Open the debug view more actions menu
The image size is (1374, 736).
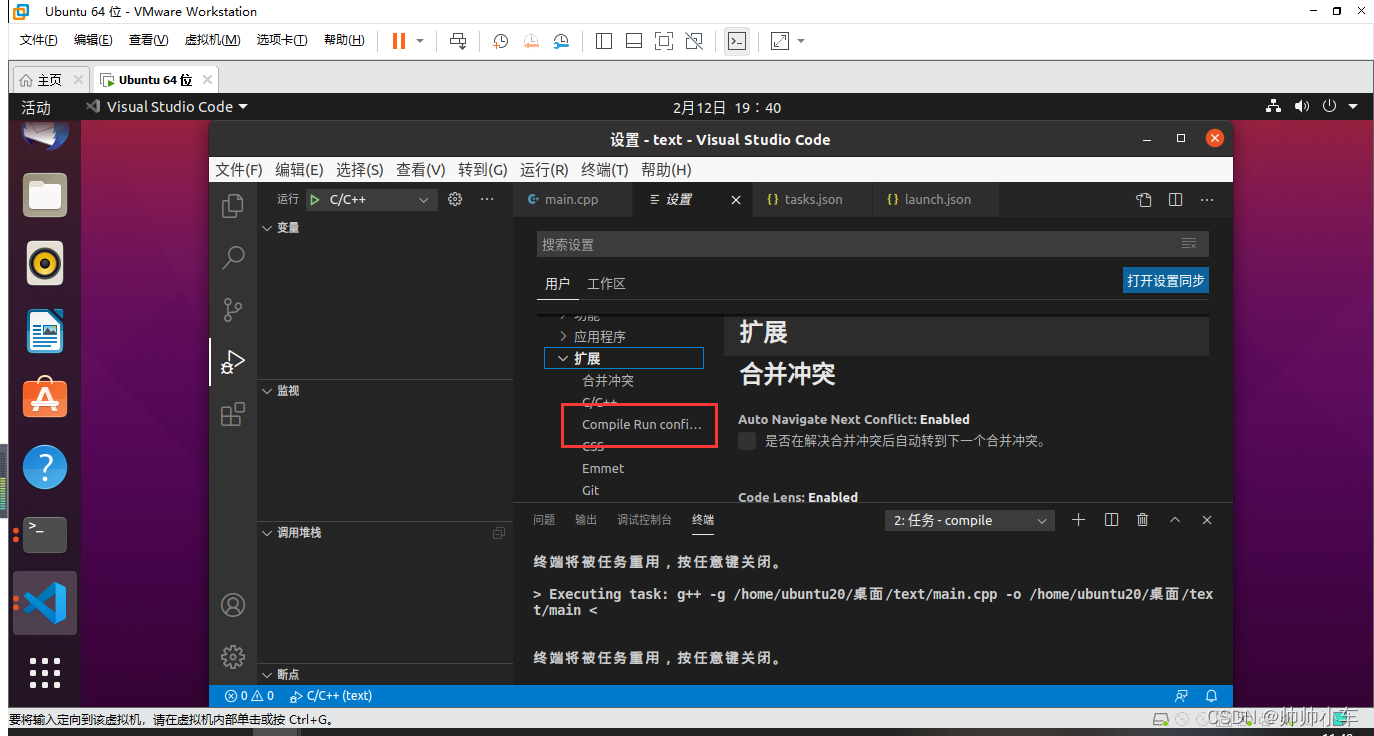(487, 199)
